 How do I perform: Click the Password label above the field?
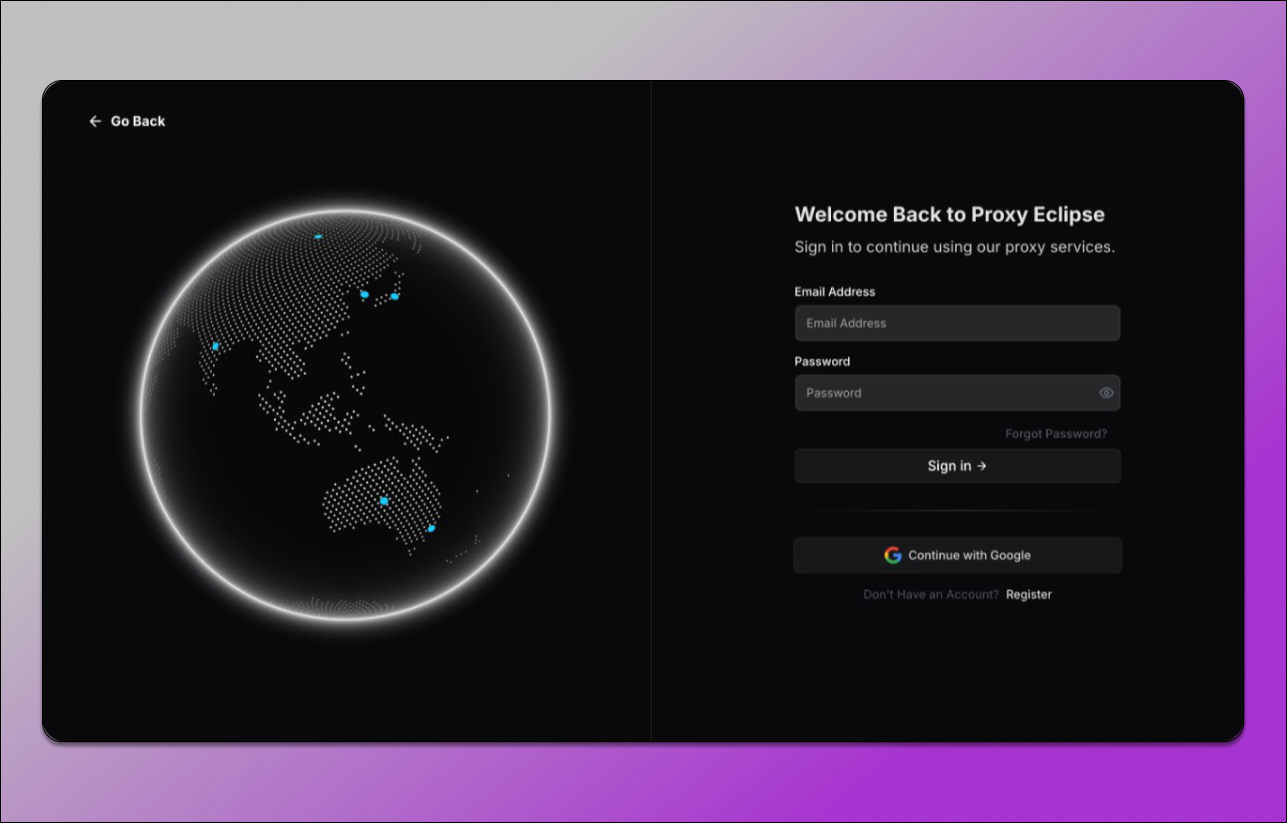click(822, 362)
